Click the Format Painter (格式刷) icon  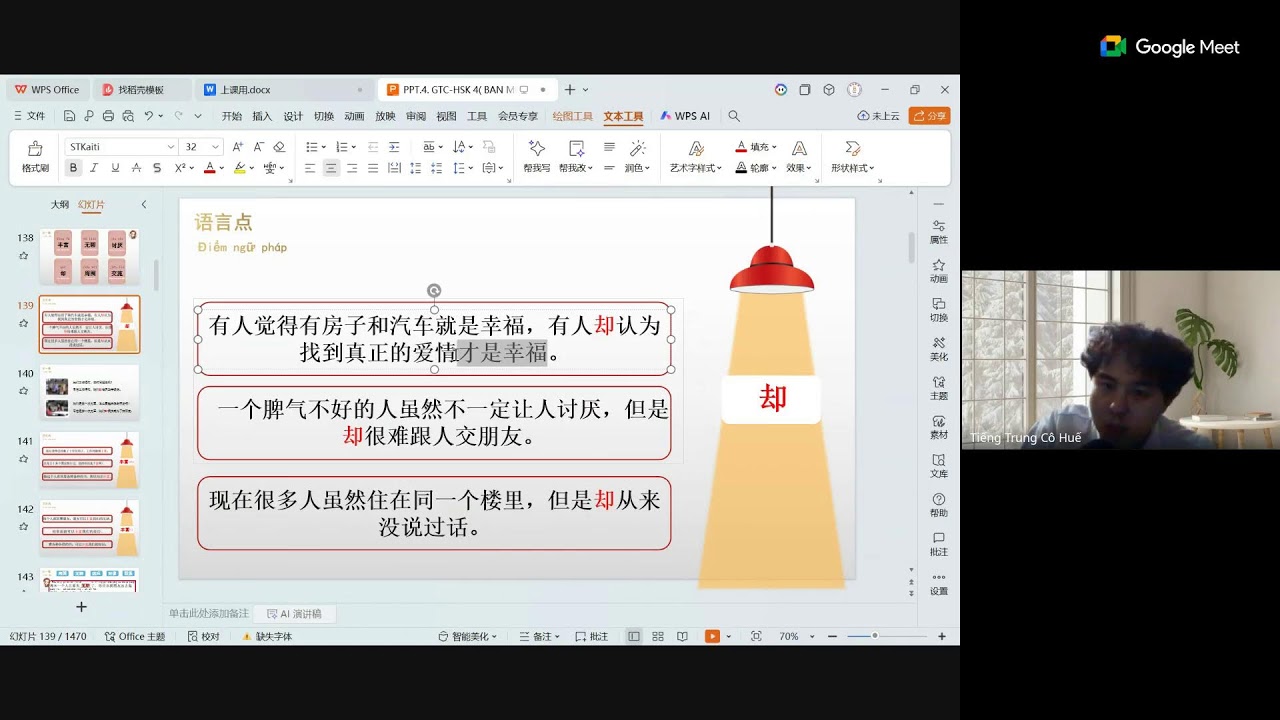[35, 149]
